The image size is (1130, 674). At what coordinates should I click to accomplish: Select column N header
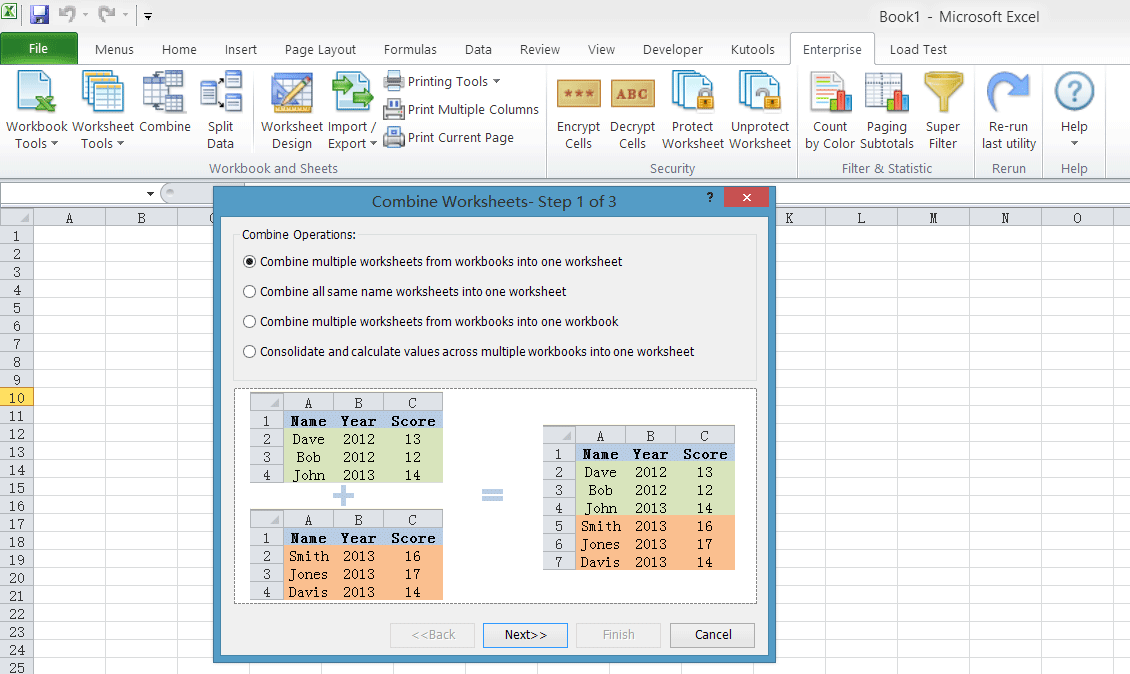[x=1005, y=218]
